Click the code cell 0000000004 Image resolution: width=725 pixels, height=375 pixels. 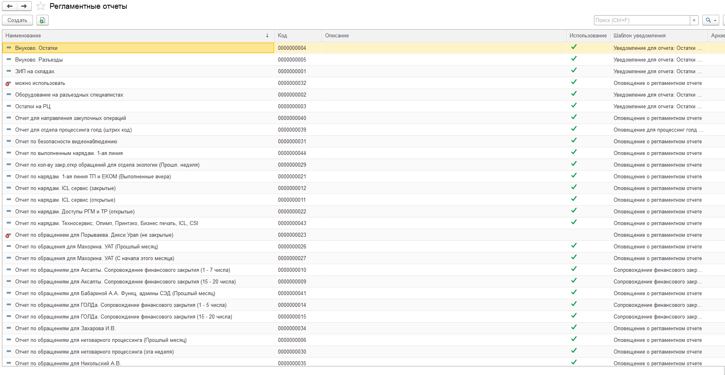(x=292, y=48)
